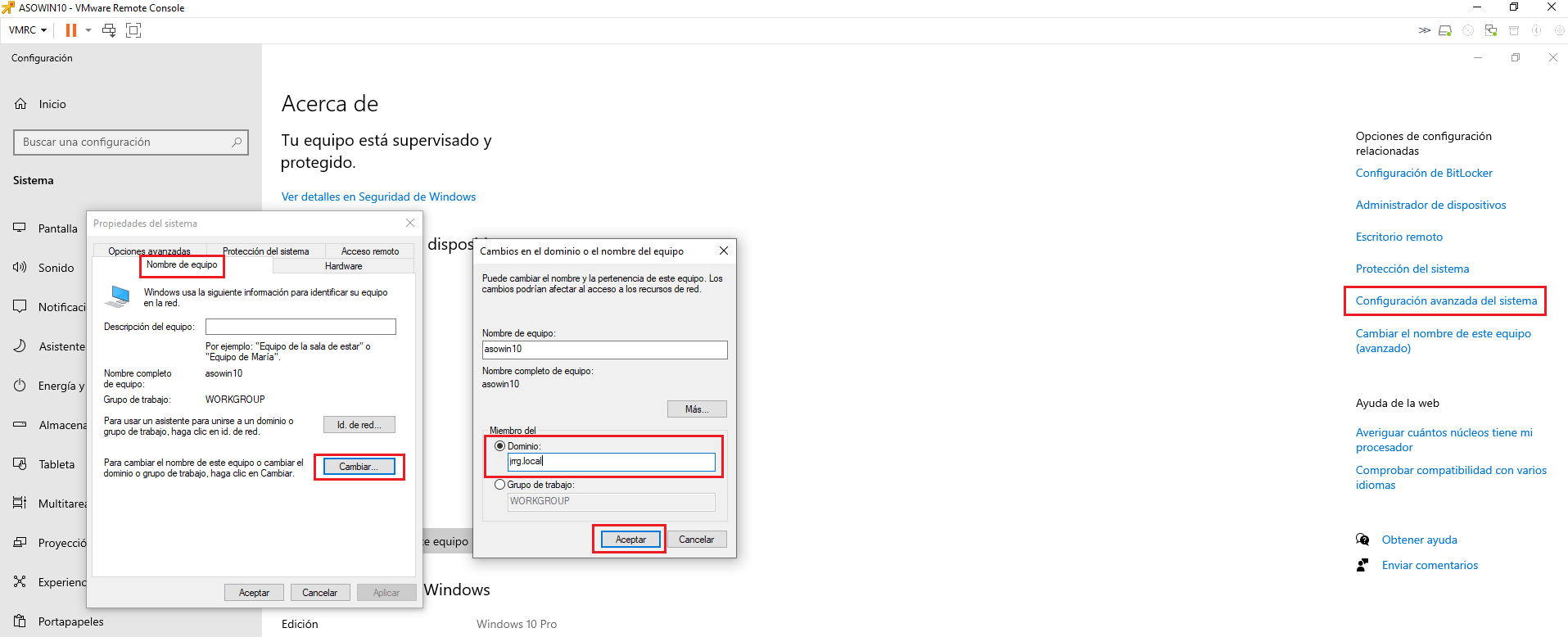Click the CD/DVD drive device icon
Viewport: 1568px width, 637px height.
pos(1468,30)
